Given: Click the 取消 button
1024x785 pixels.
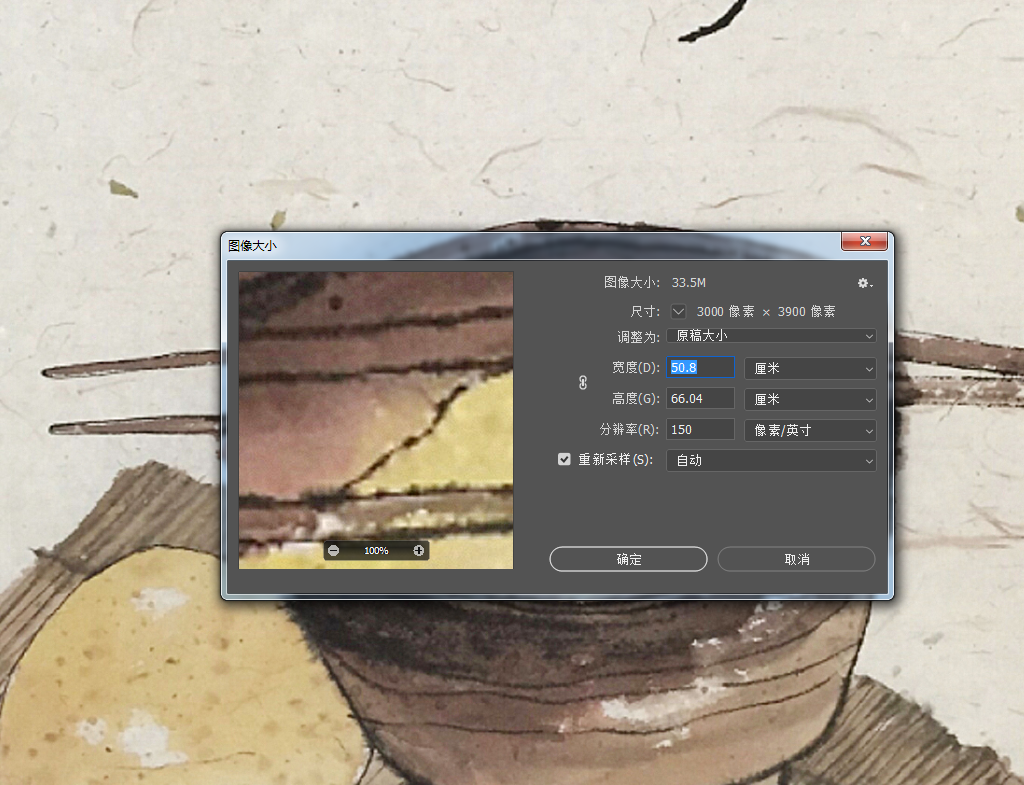Looking at the screenshot, I should coord(797,559).
